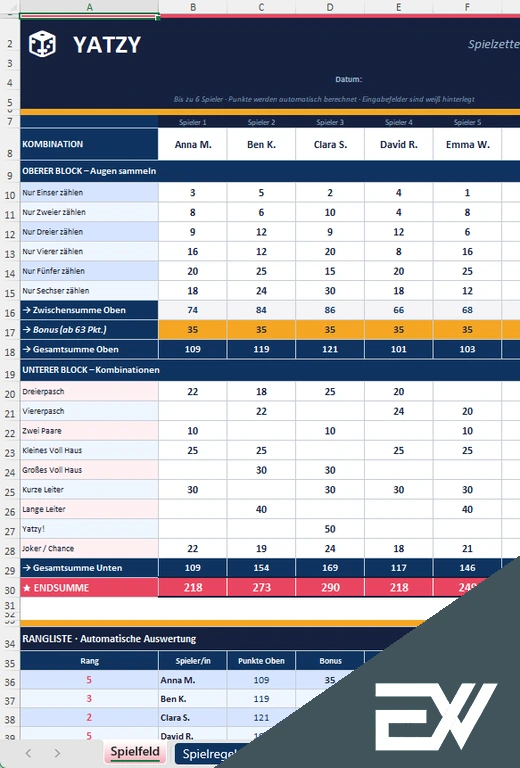Switch to the Spielregeln sheet tab
520x768 pixels.
210,753
